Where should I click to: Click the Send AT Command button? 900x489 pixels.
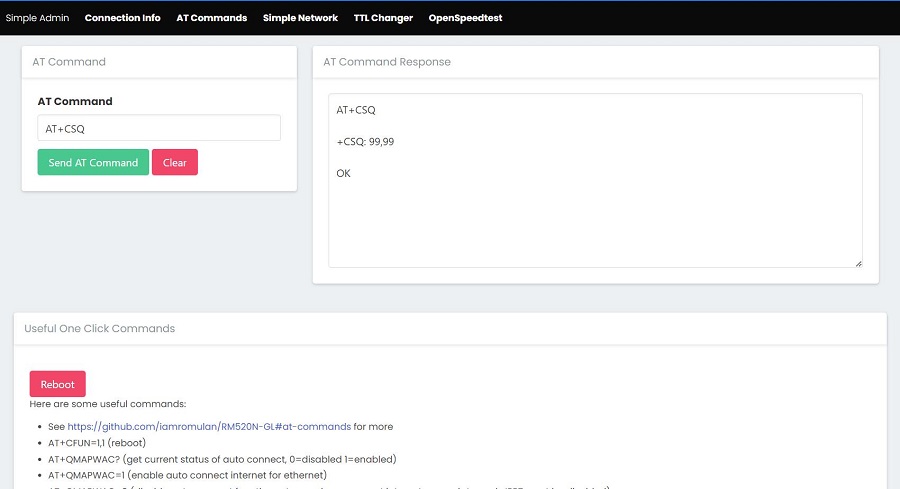[x=93, y=162]
